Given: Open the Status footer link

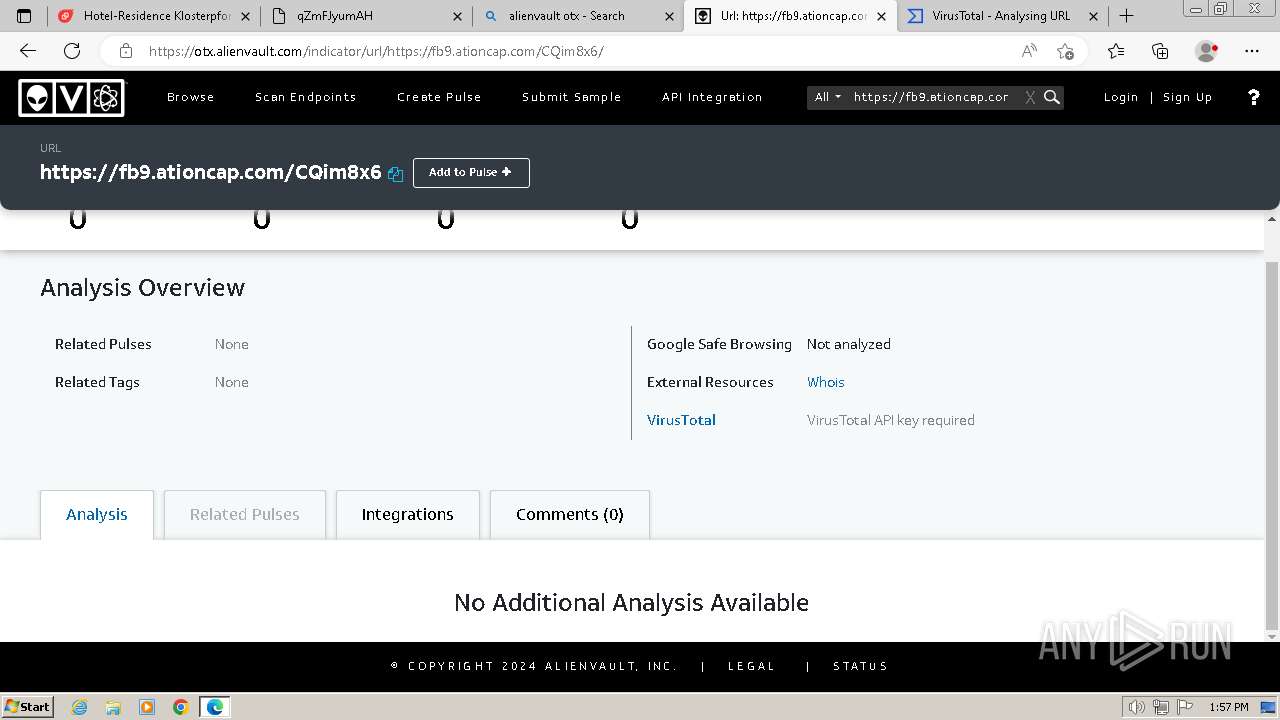Looking at the screenshot, I should coord(861,666).
